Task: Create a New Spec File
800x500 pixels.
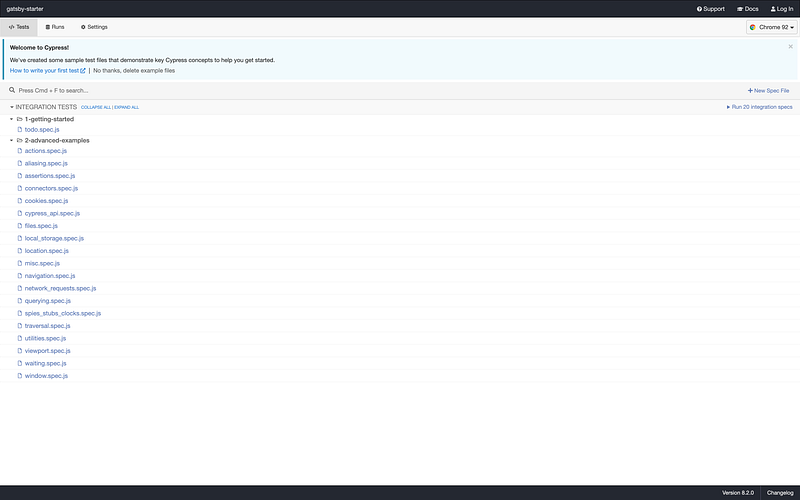Action: [x=768, y=90]
